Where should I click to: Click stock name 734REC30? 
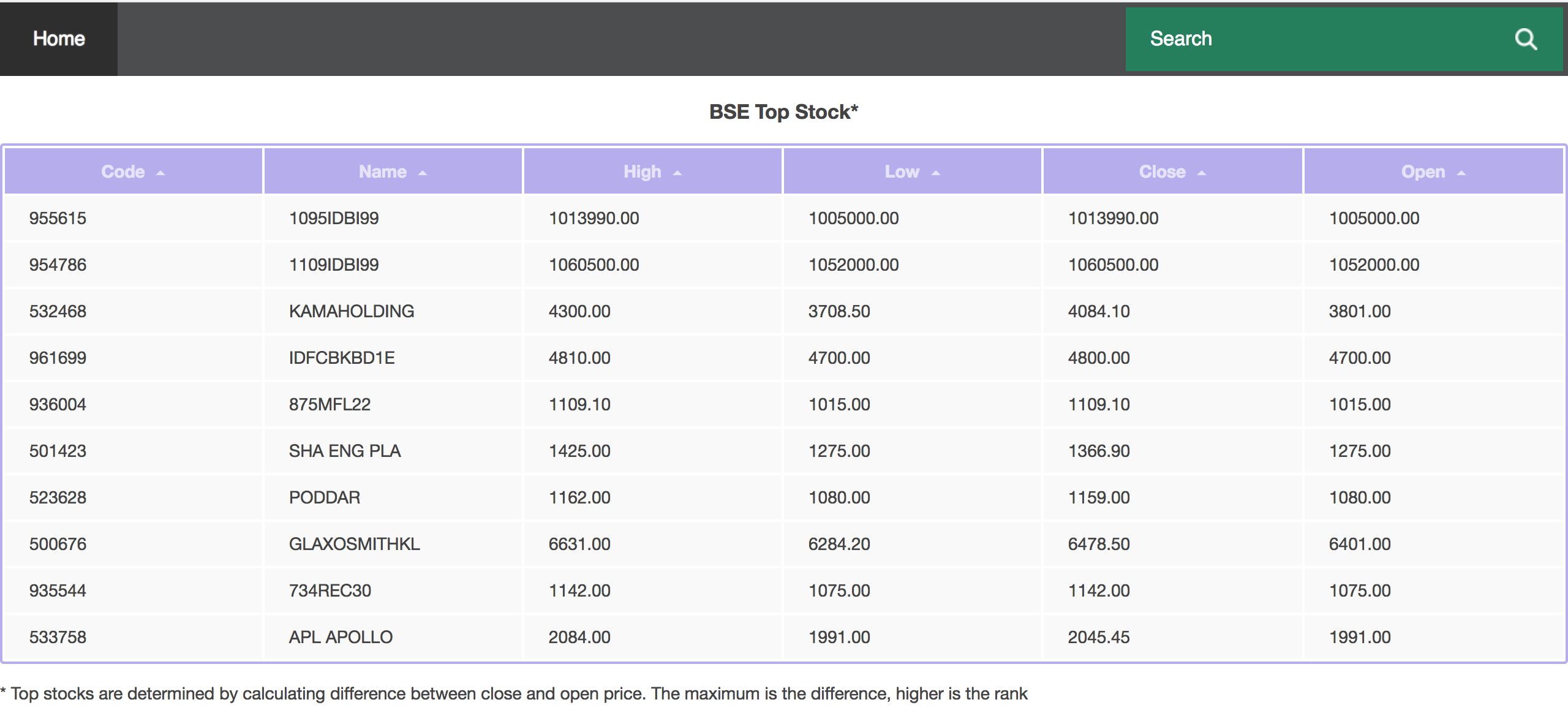pos(330,590)
